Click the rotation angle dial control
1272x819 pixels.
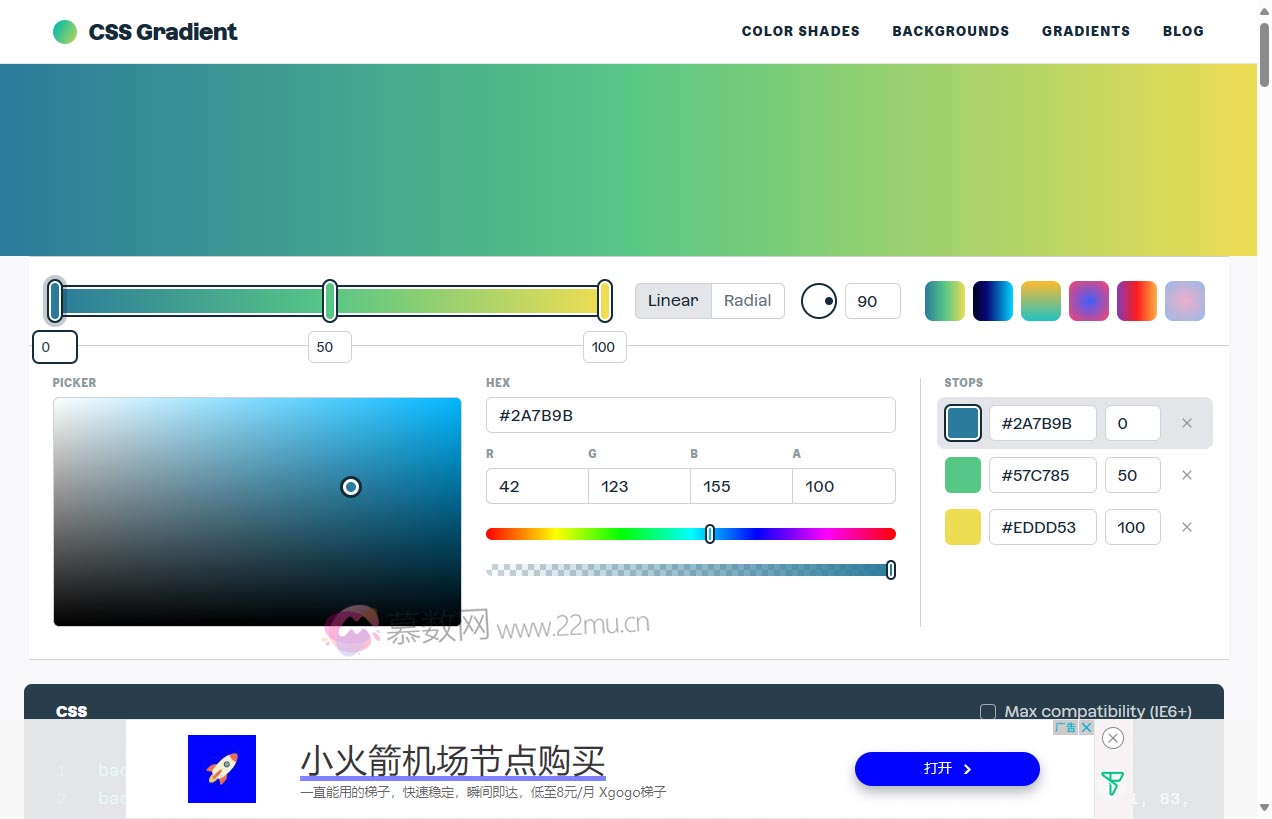click(x=818, y=300)
